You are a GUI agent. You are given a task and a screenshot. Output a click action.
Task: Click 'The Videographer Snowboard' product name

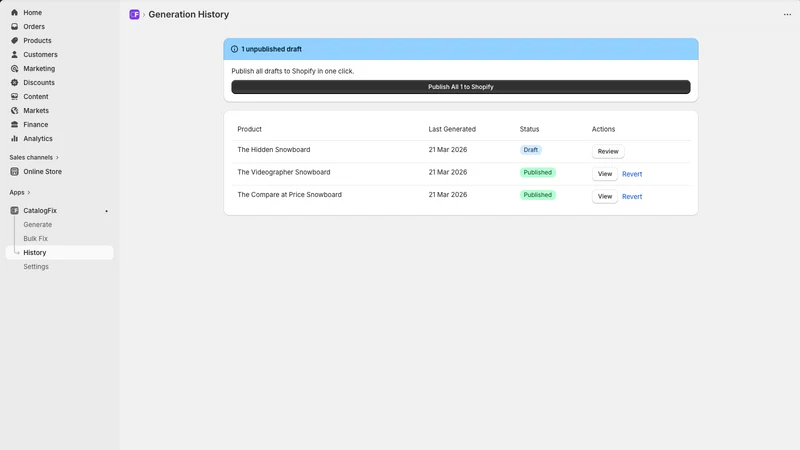(x=284, y=172)
